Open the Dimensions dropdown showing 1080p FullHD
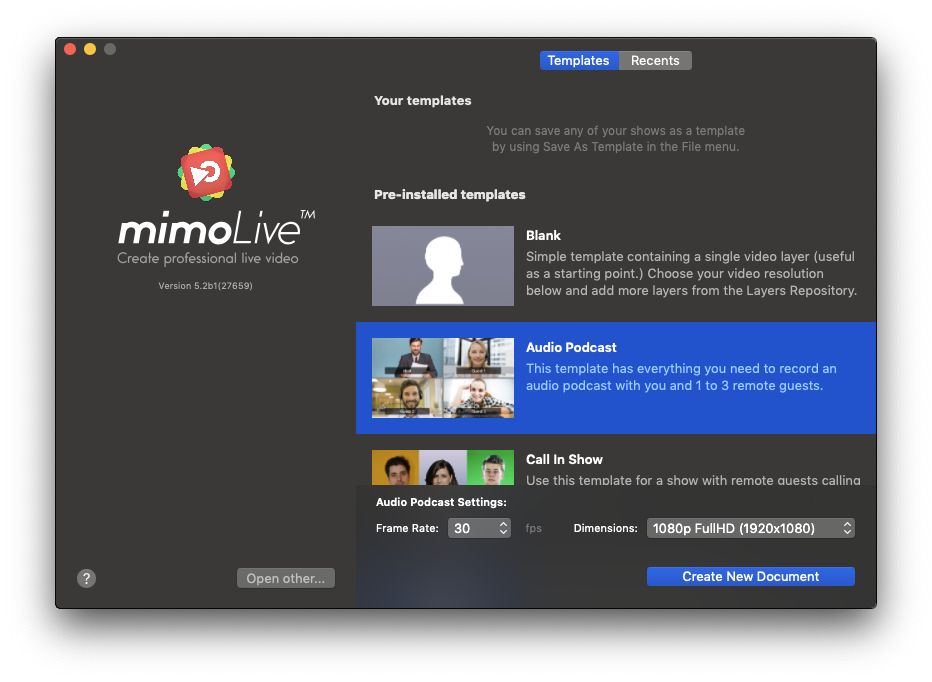The image size is (932, 682). 751,528
